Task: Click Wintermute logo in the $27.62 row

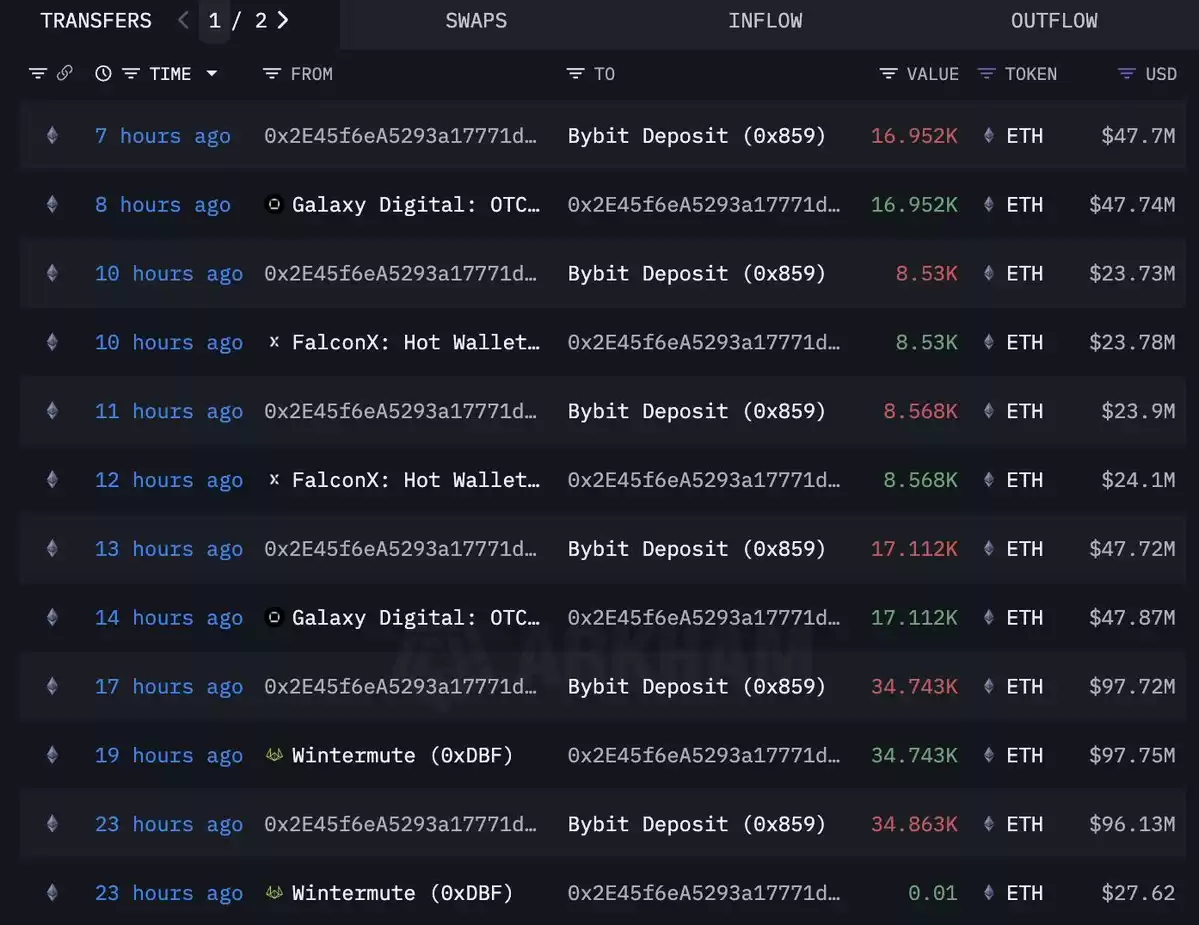Action: point(274,892)
